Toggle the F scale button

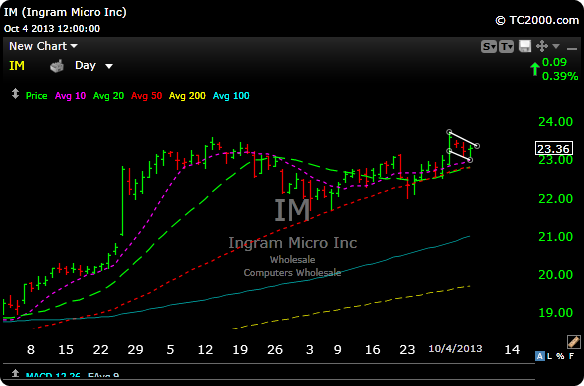[571, 356]
